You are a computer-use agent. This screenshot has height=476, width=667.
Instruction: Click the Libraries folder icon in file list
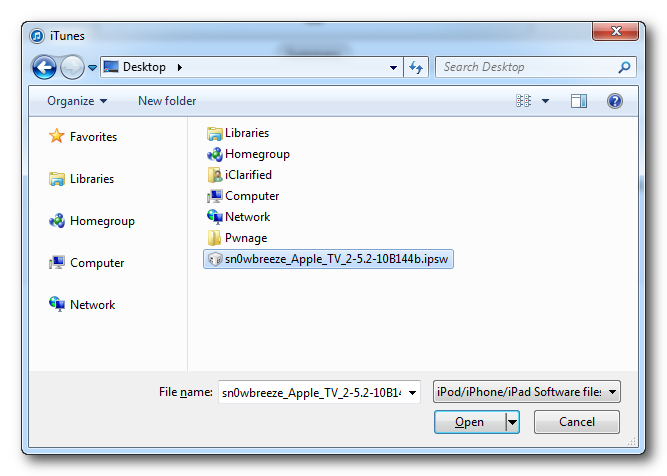[x=214, y=133]
